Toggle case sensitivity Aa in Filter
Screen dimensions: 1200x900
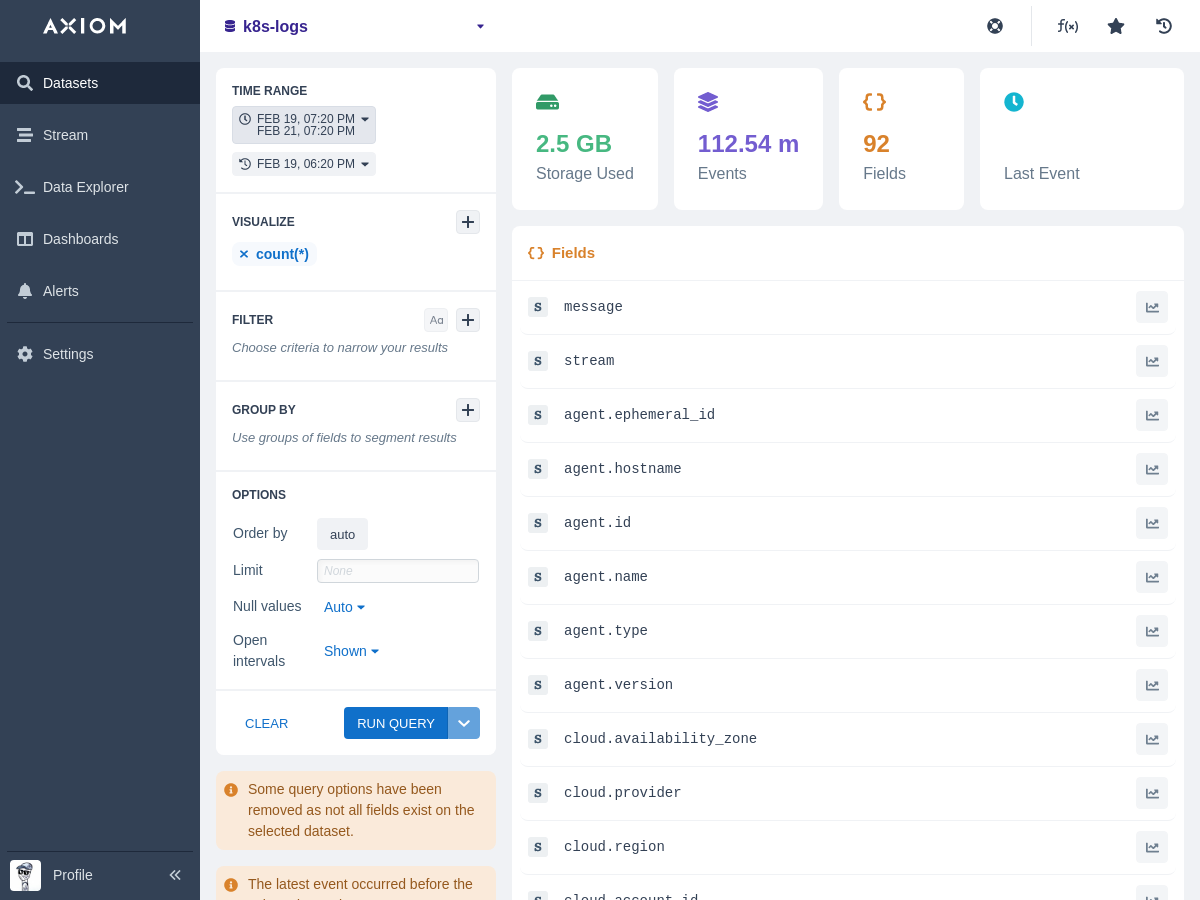click(436, 320)
